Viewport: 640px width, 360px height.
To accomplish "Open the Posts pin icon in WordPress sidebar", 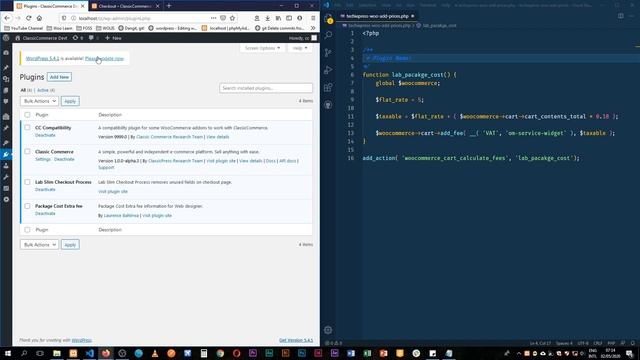I will click(6, 67).
